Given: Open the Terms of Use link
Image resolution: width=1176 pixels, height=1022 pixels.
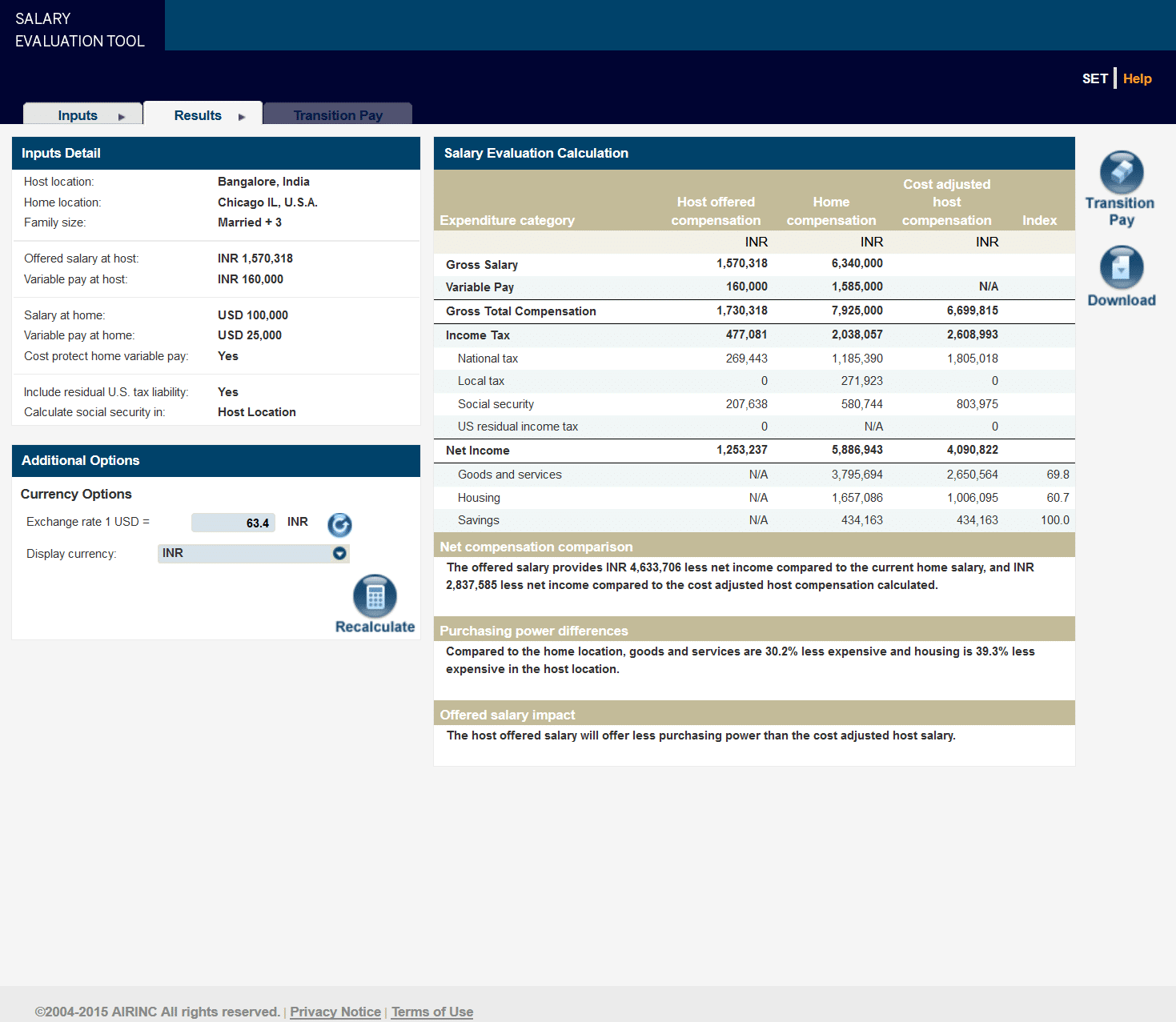Looking at the screenshot, I should [x=432, y=1012].
